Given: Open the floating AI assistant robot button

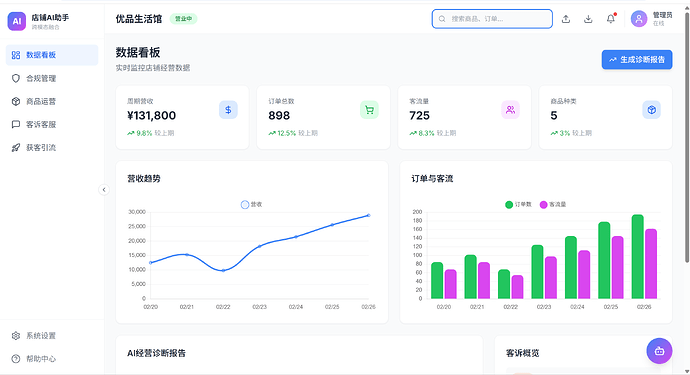Looking at the screenshot, I should point(659,351).
